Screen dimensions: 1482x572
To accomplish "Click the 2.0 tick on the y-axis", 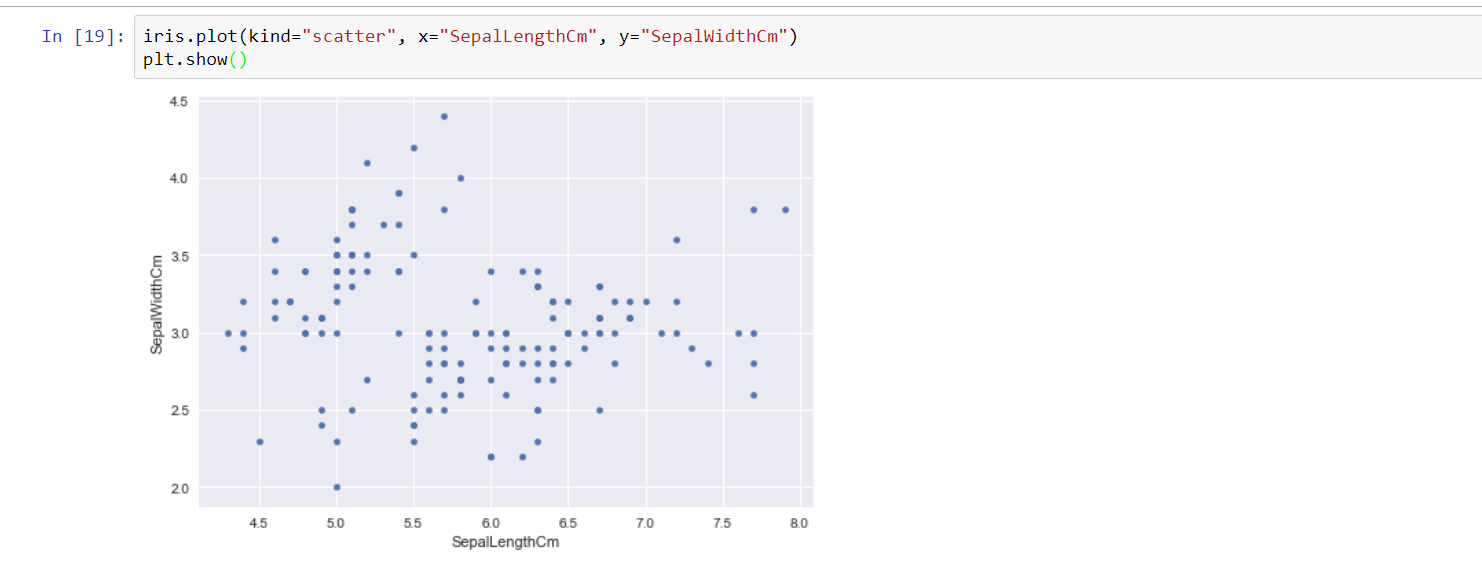I will pos(180,488).
